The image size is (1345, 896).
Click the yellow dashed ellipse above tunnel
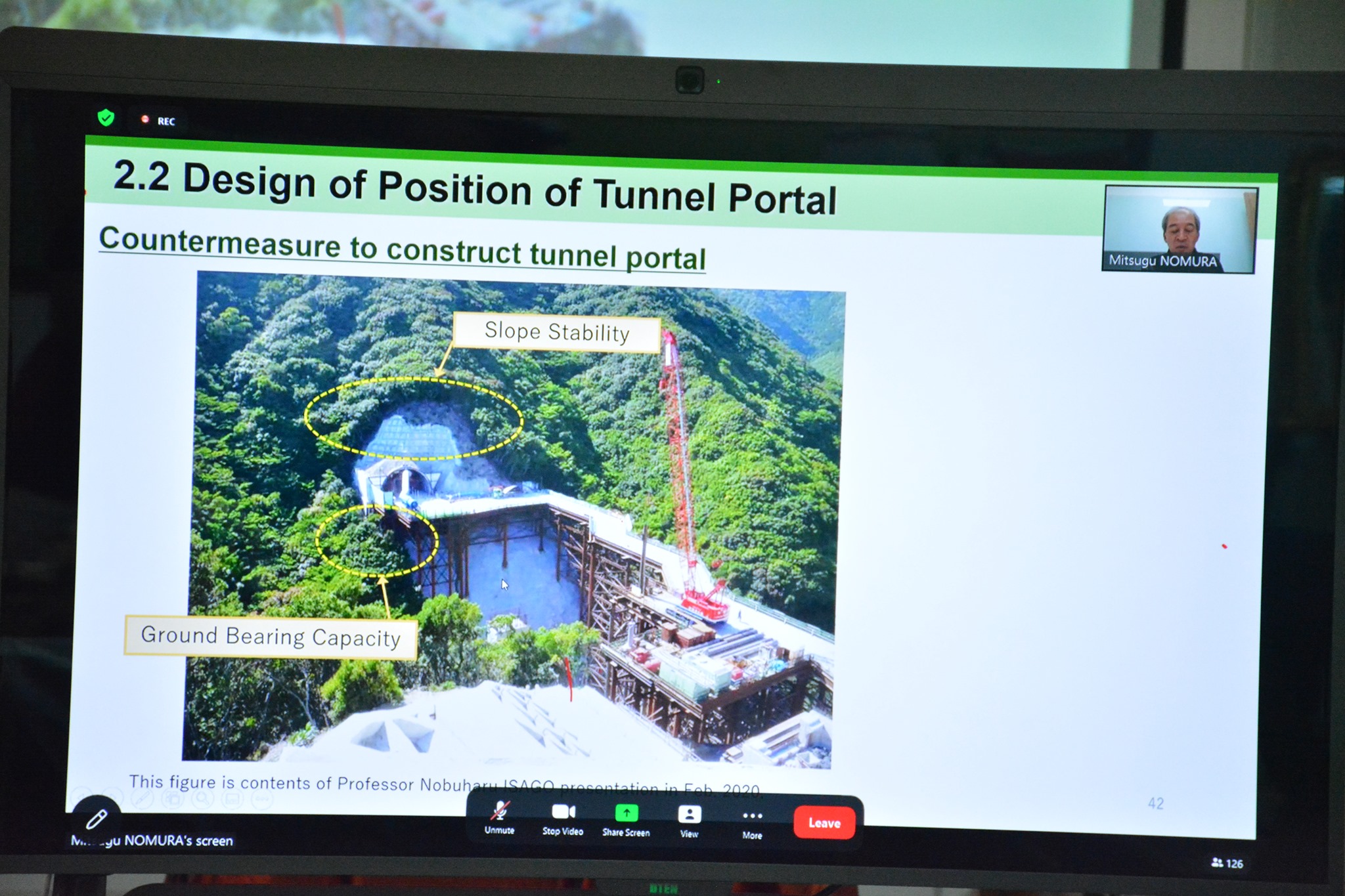tap(414, 418)
